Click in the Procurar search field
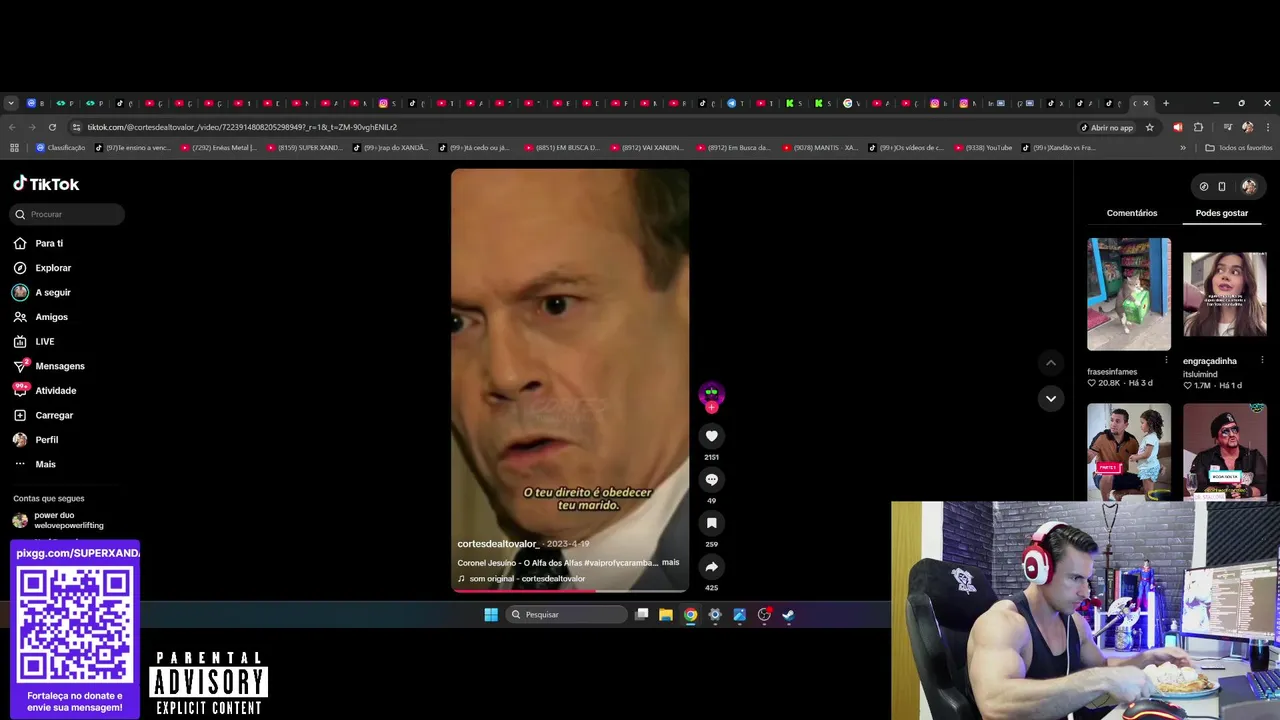 [68, 214]
